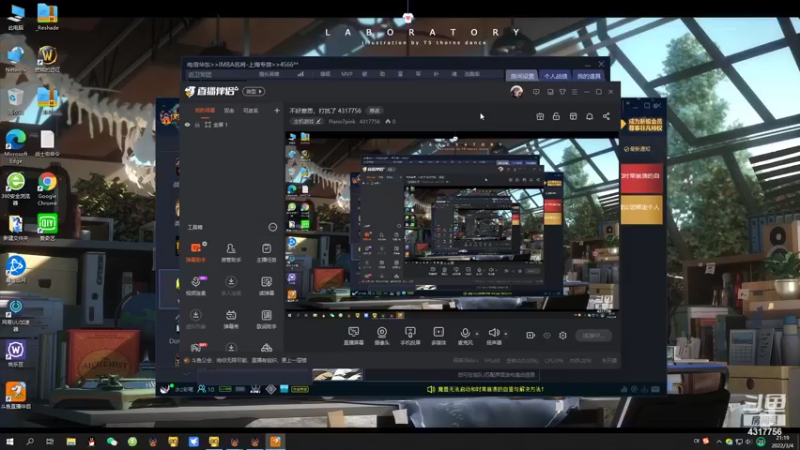Click the taskbar search icon
The height and width of the screenshot is (450, 800).
[x=30, y=442]
